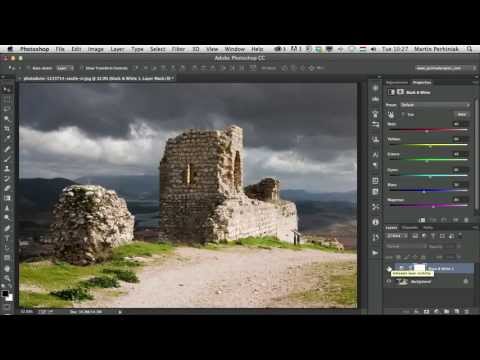Reset Black & White adjustment to defaults
480x360 pixels.
click(x=445, y=220)
